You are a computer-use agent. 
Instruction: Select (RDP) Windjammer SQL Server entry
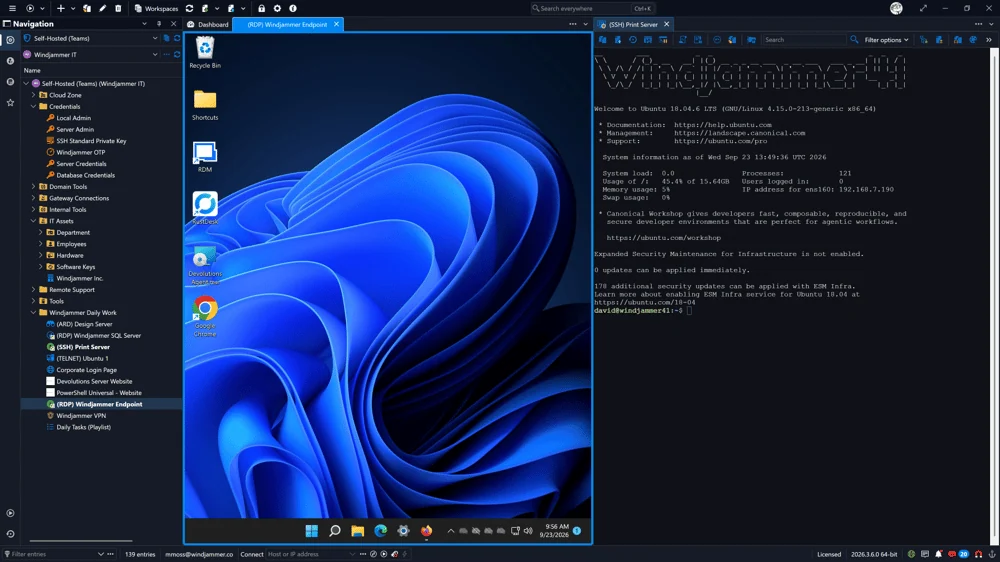[x=98, y=336]
